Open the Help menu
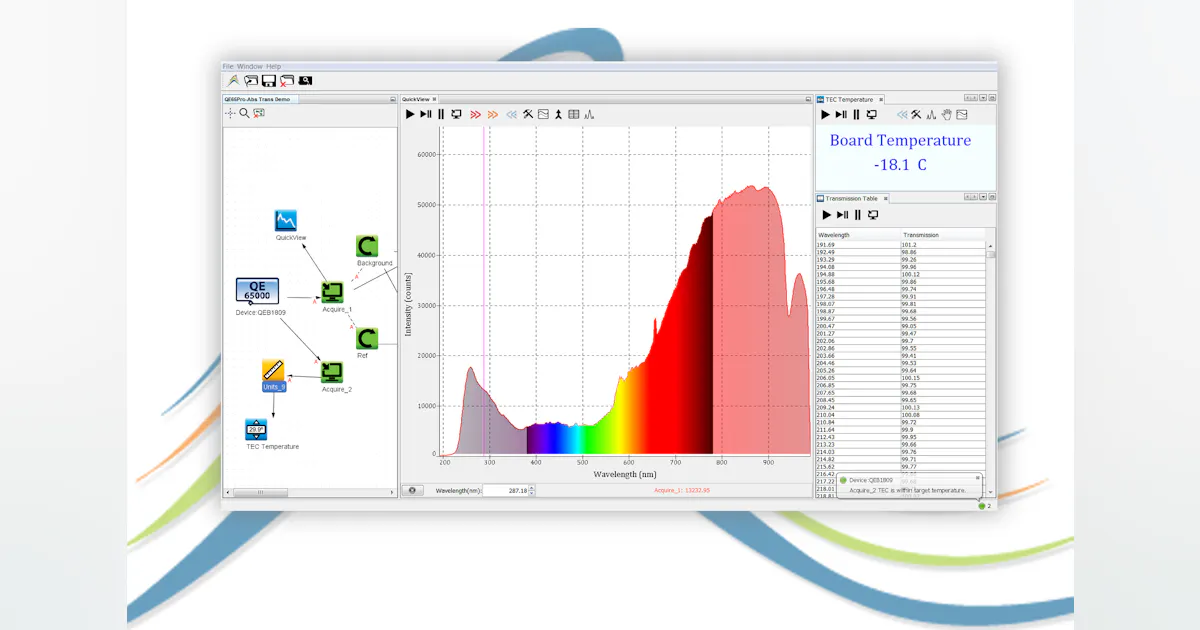Image resolution: width=1200 pixels, height=630 pixels. tap(274, 66)
